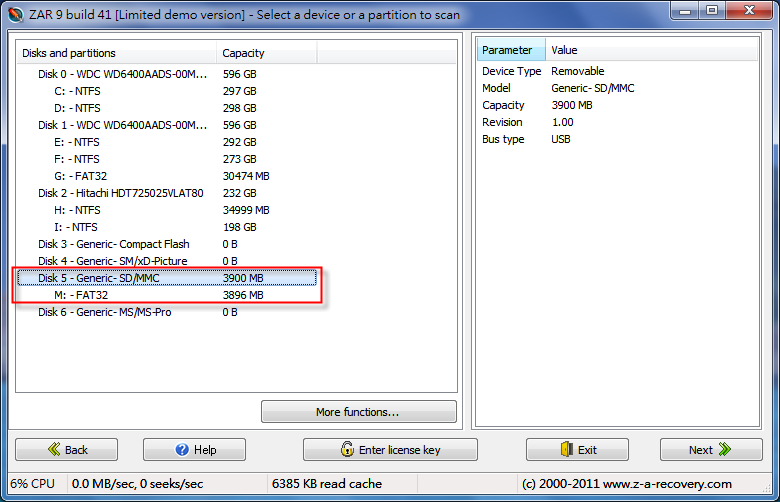Select Disk 1 - WDC WD6400AADS
Viewport: 780px width, 502px height.
coord(122,125)
